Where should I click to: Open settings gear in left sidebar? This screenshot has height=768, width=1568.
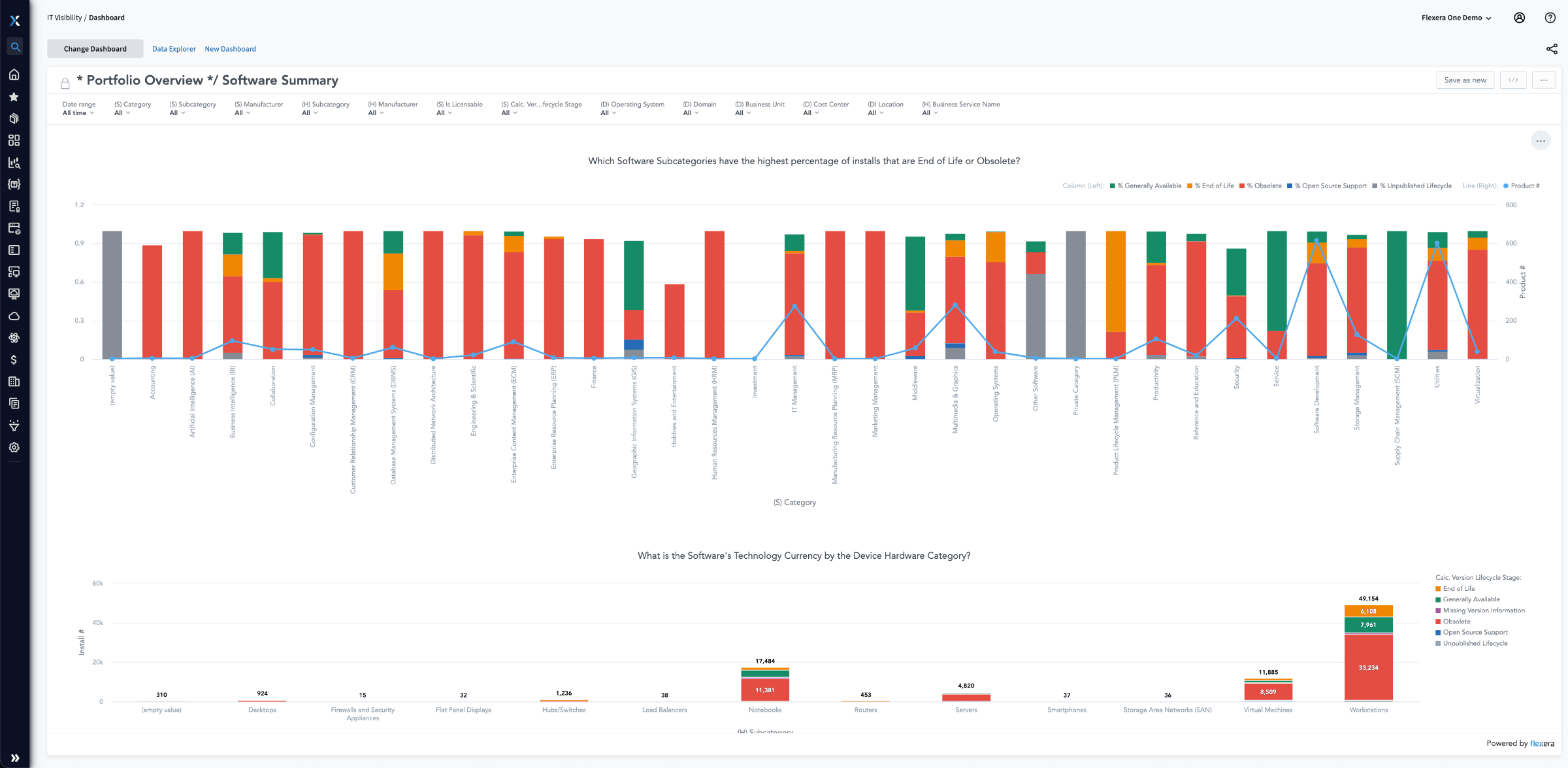(14, 448)
